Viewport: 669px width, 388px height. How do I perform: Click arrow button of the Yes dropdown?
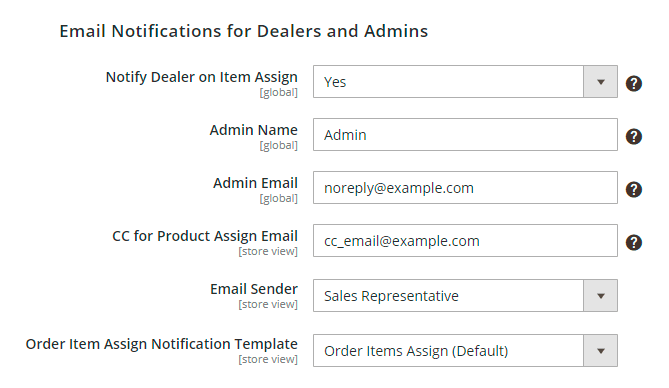[x=601, y=82]
